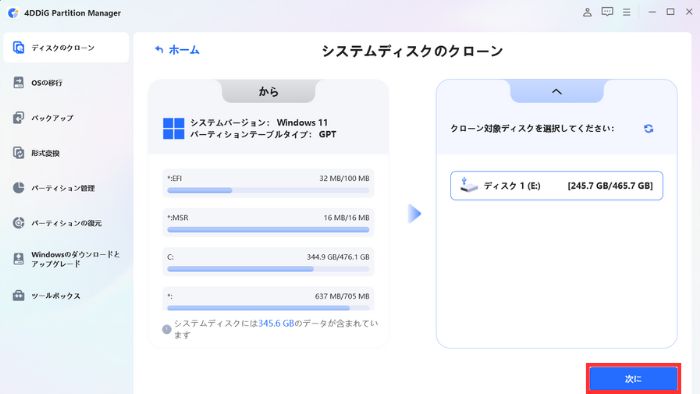Viewport: 700px width, 394px height.
Task: Click the back arrow beside ホーム
Action: (159, 50)
